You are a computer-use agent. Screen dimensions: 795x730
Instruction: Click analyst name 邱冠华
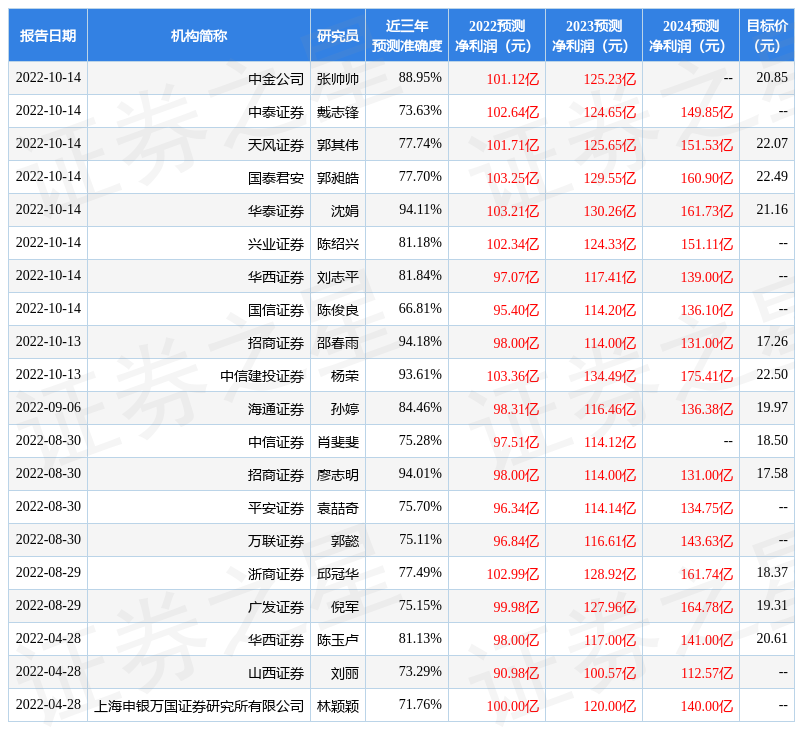(338, 573)
